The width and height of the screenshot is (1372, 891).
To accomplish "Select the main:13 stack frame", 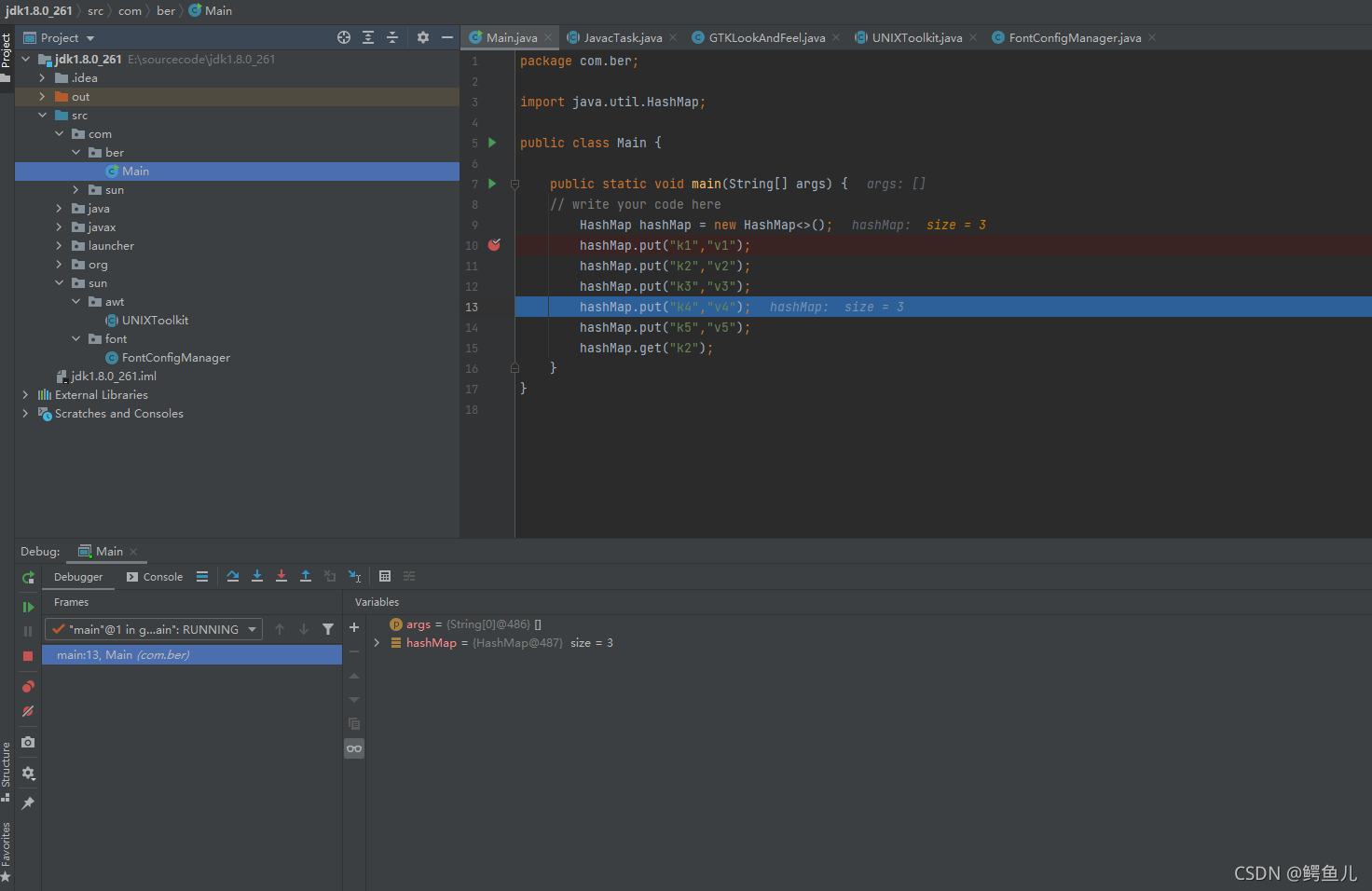I will [123, 655].
